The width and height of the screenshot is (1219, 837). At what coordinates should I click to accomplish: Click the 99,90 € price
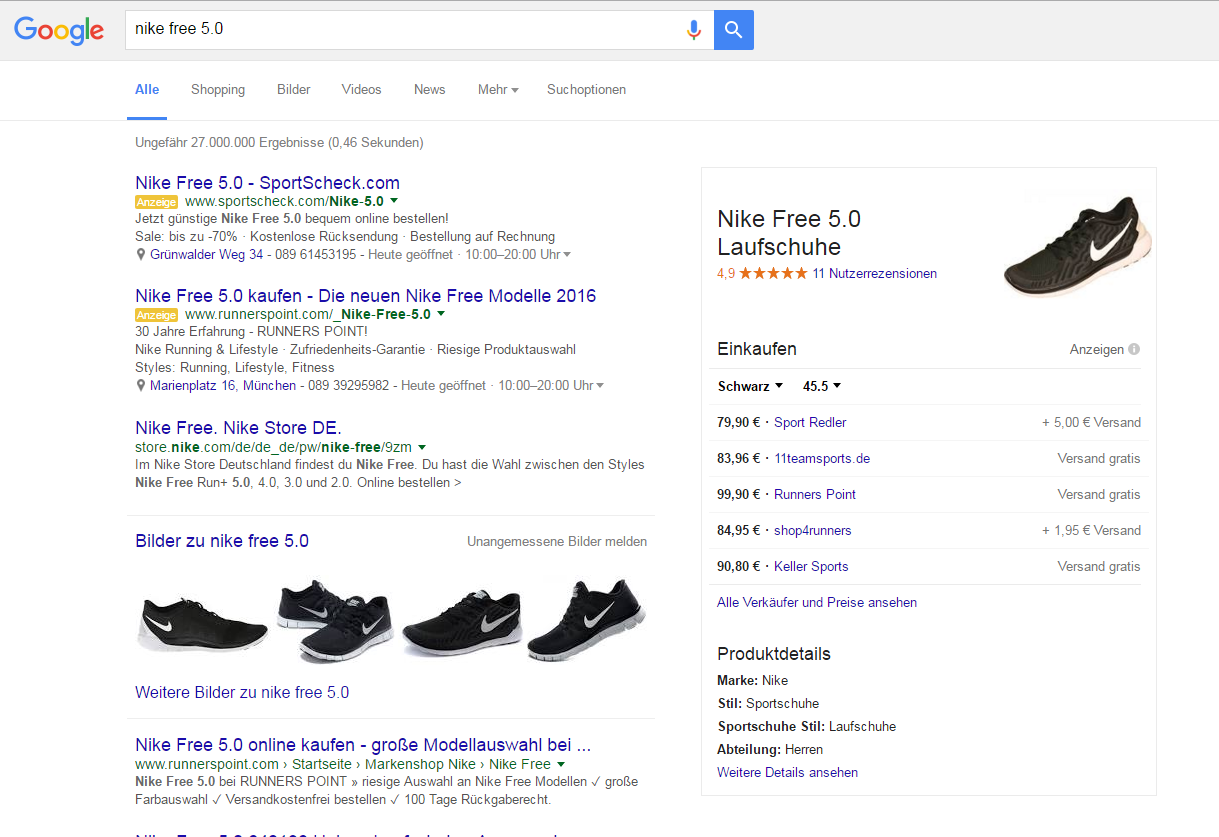pos(738,494)
